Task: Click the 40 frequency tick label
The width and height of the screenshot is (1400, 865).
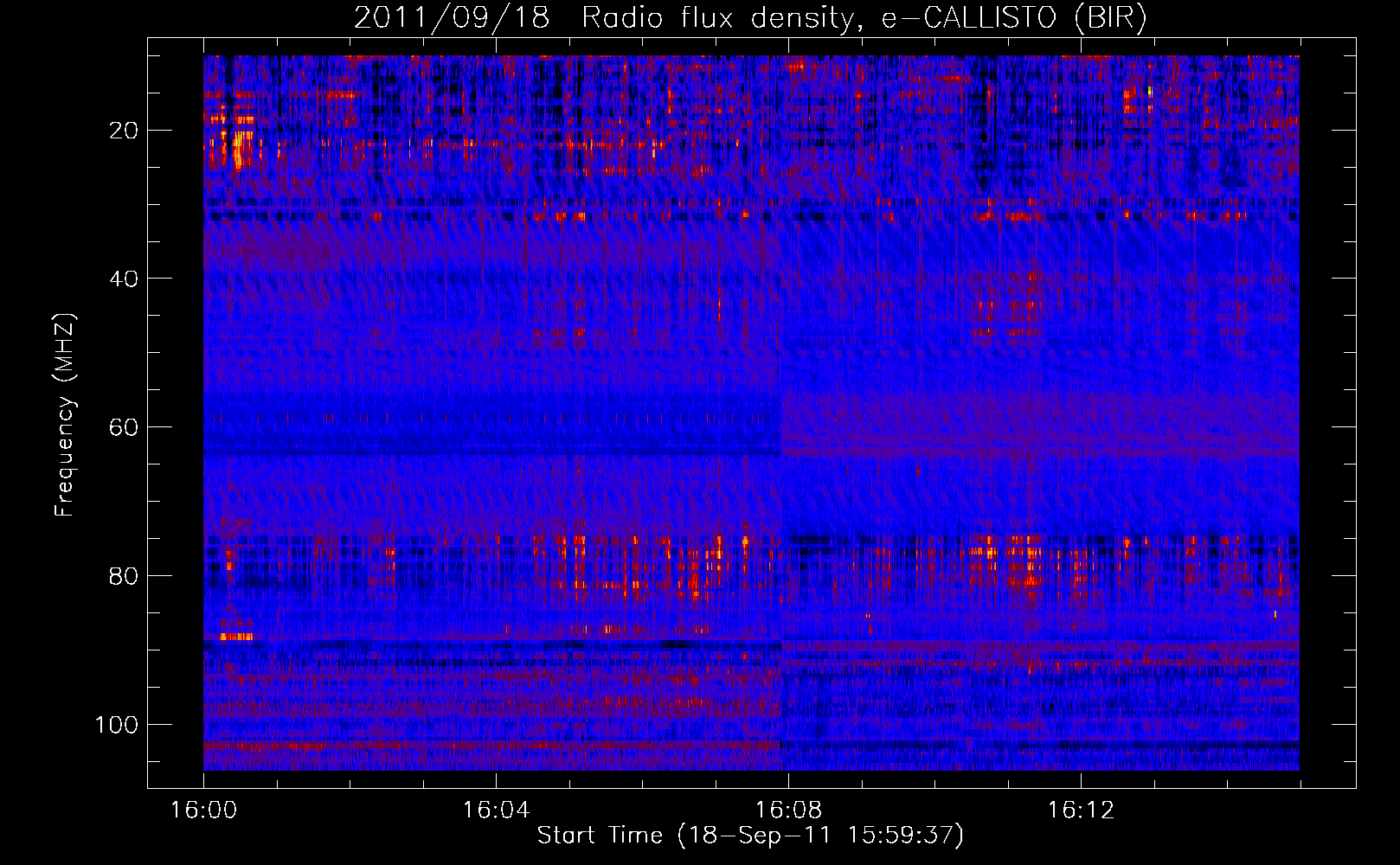Action: pyautogui.click(x=124, y=279)
